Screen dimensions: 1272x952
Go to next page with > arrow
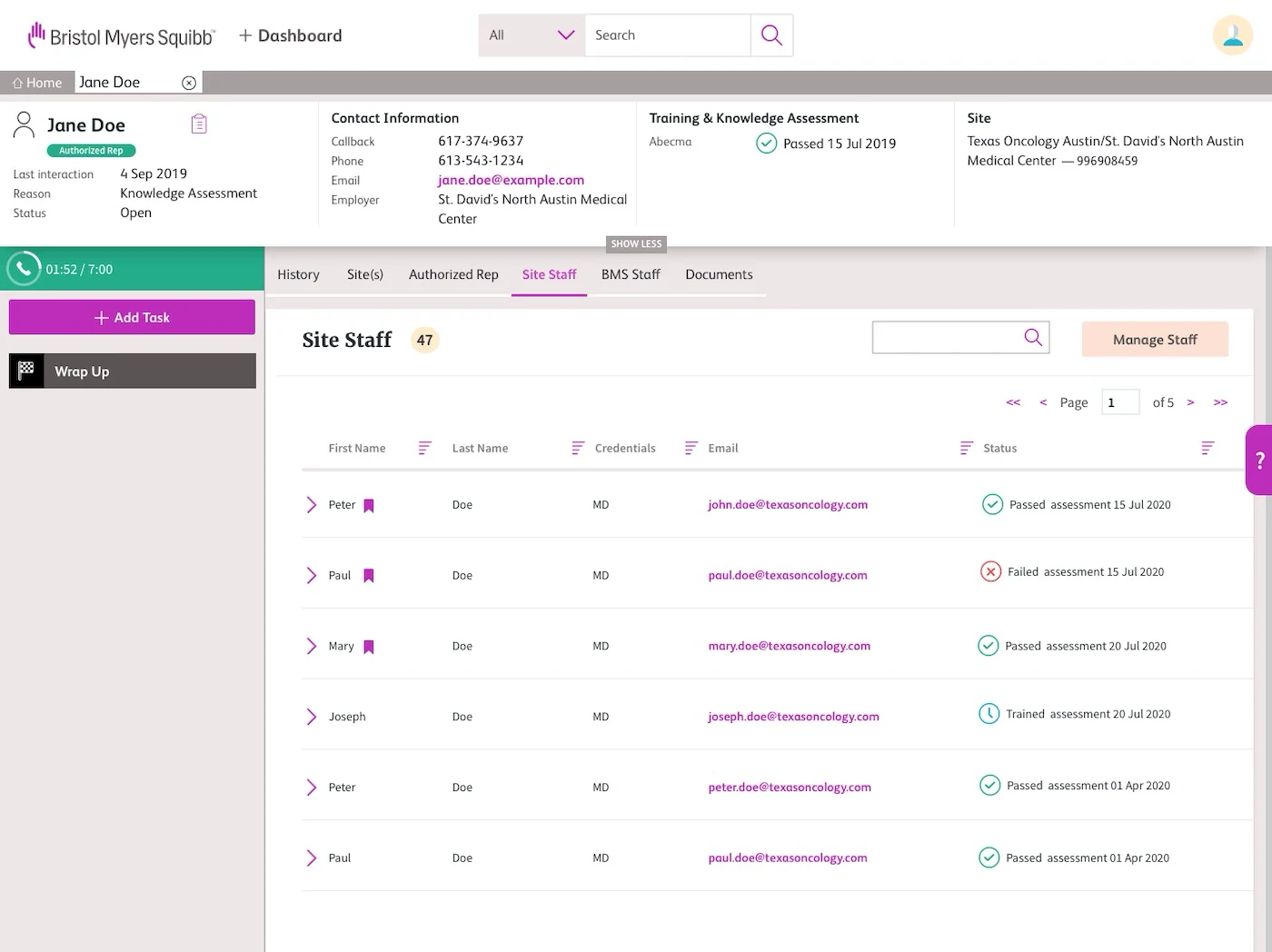pos(1190,402)
